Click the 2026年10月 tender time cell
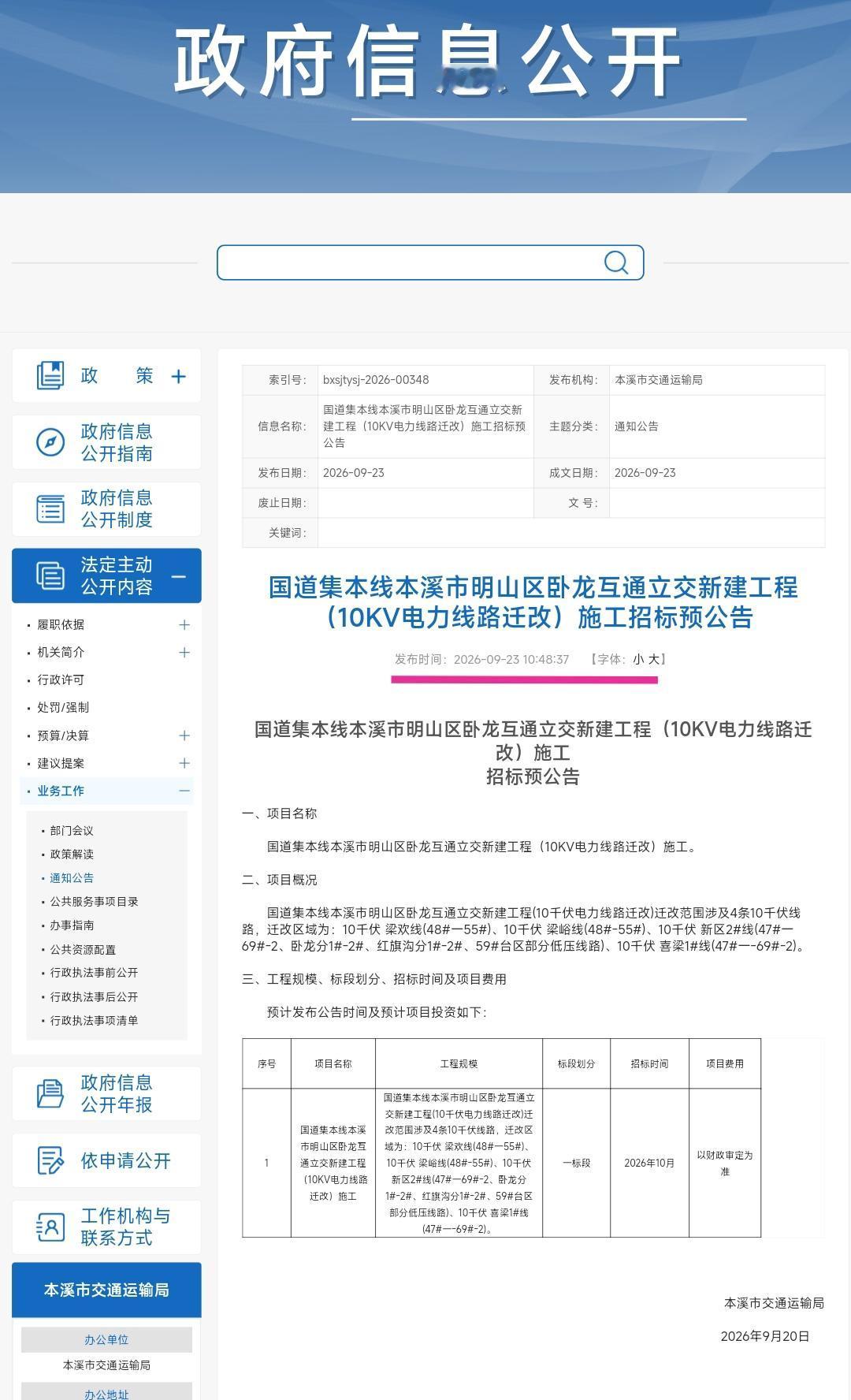The height and width of the screenshot is (1400, 851). pyautogui.click(x=649, y=1163)
